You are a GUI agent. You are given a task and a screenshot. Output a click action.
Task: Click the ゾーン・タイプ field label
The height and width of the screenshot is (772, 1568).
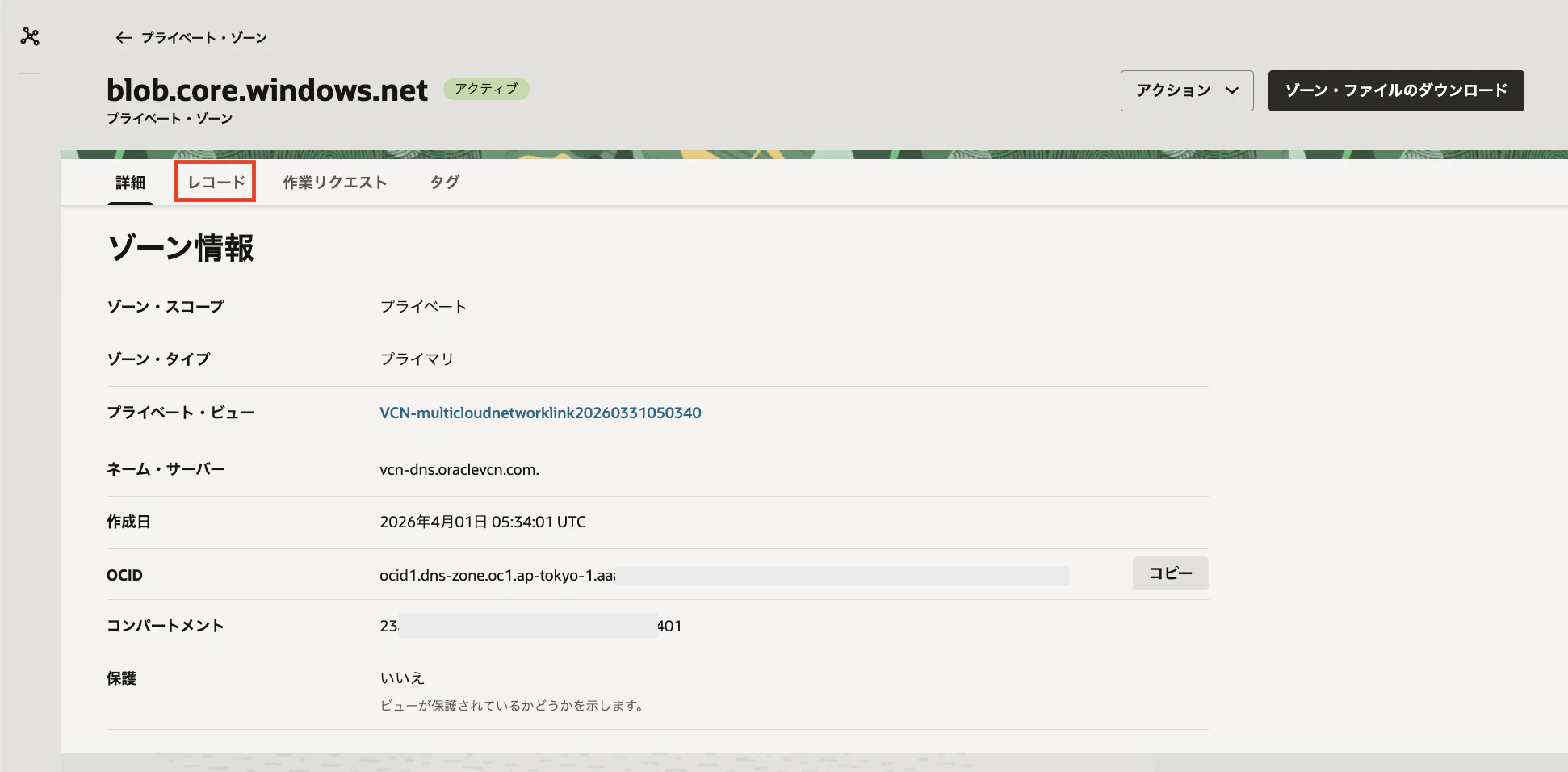pos(158,359)
